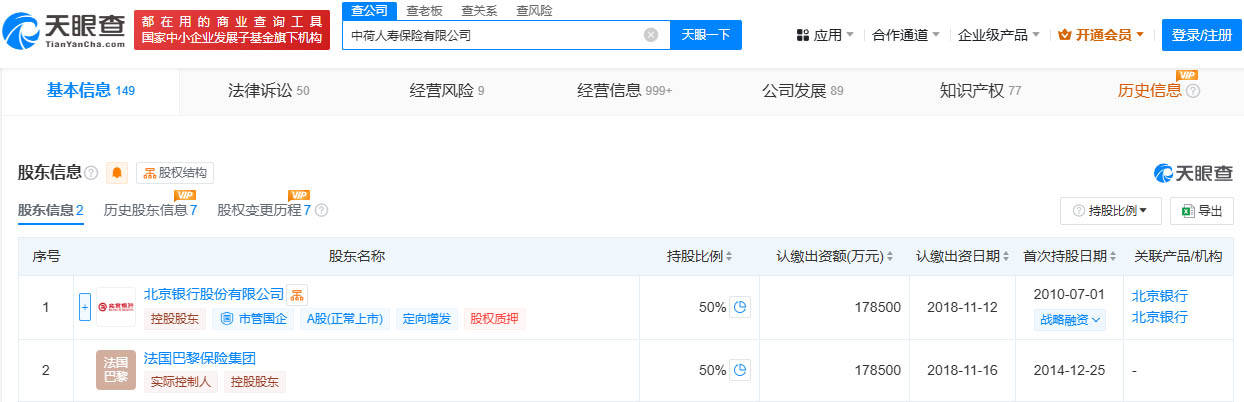The width and height of the screenshot is (1244, 402).
Task: Click 控股股东 tag under 法国巴黎保险集团
Action: click(x=255, y=382)
